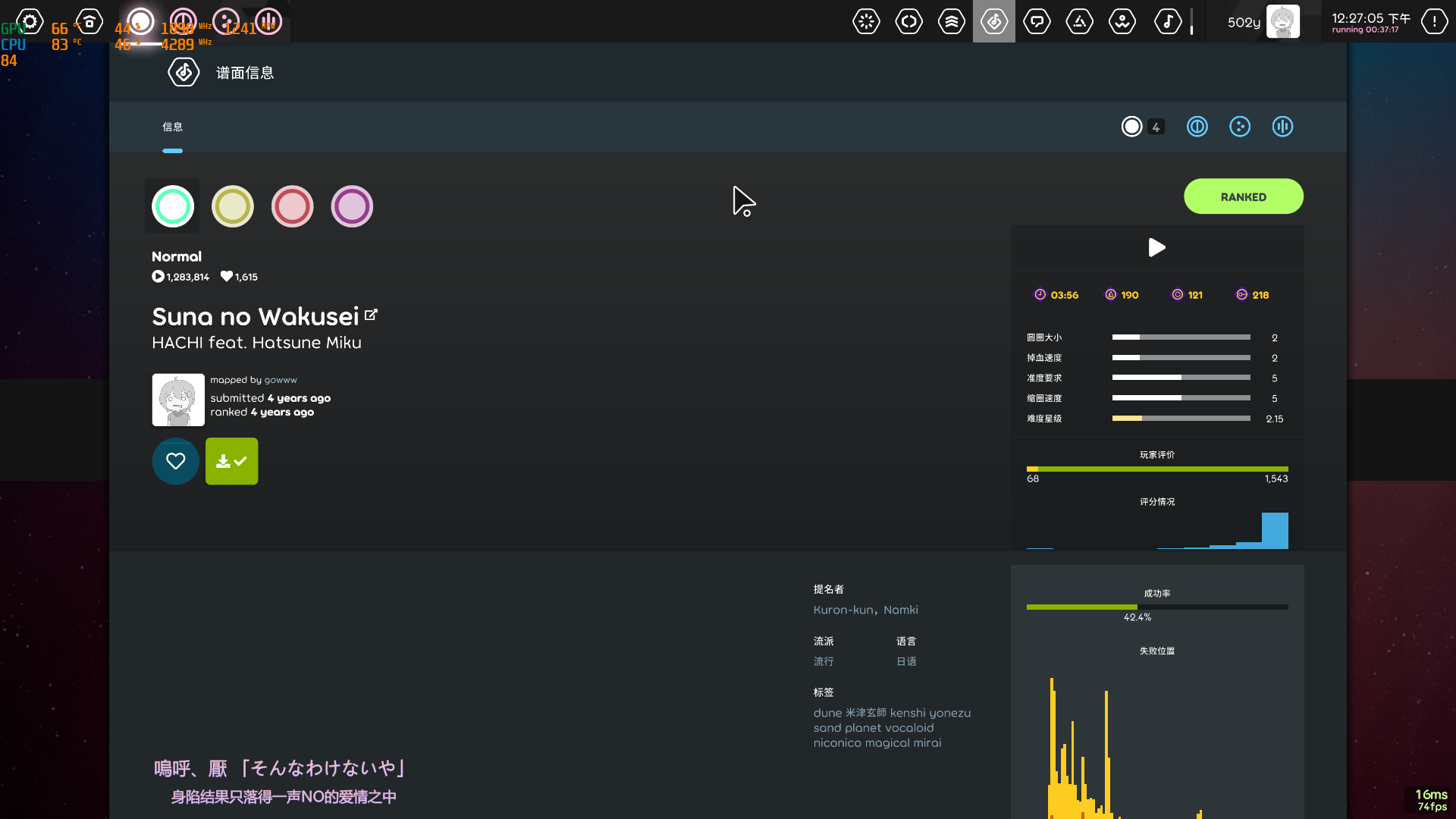Select the osu!mania conversion icon
Image resolution: width=1456 pixels, height=819 pixels.
pos(1282,127)
